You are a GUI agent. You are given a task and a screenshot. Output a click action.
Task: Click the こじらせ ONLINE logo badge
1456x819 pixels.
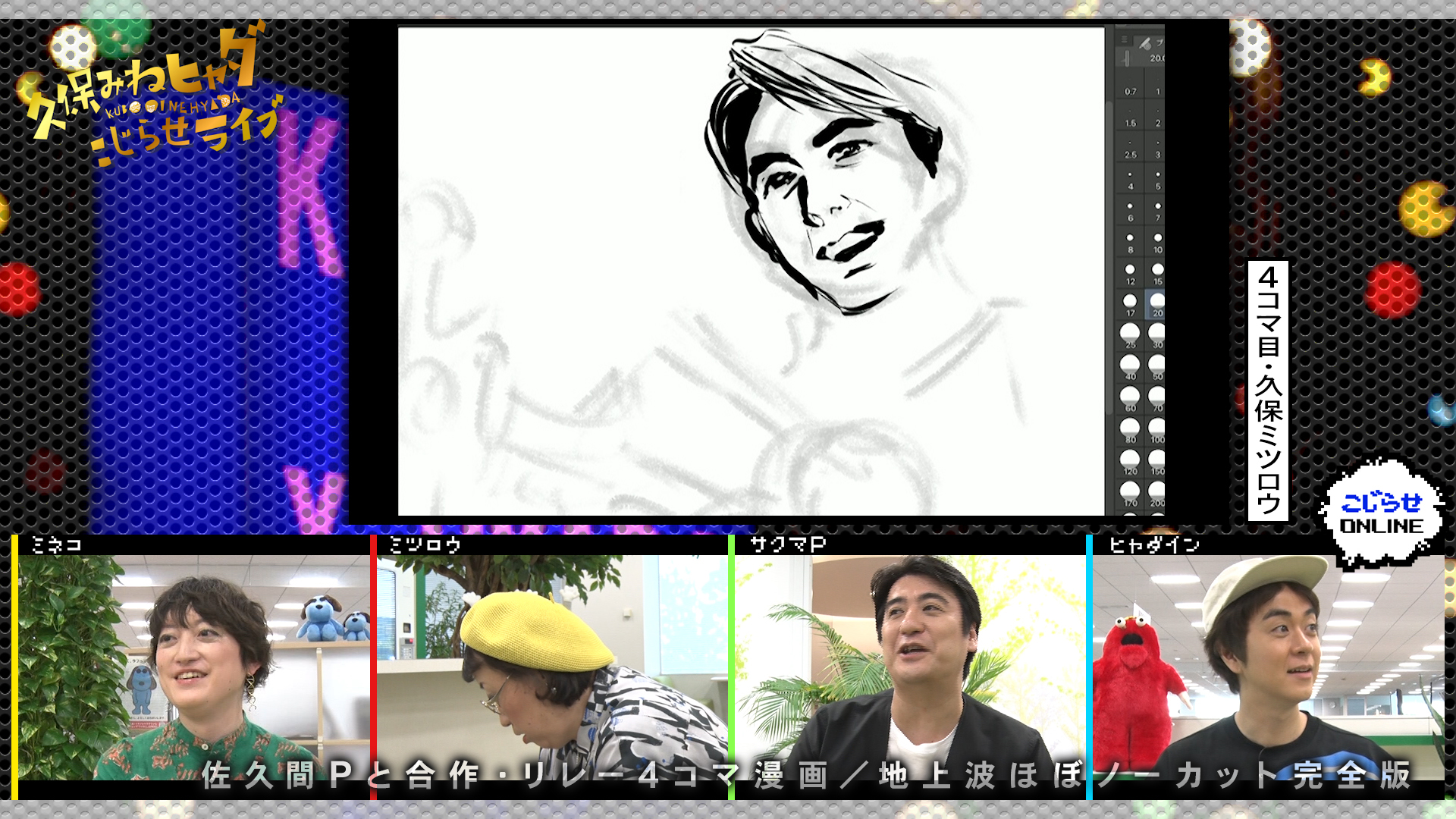click(1381, 514)
